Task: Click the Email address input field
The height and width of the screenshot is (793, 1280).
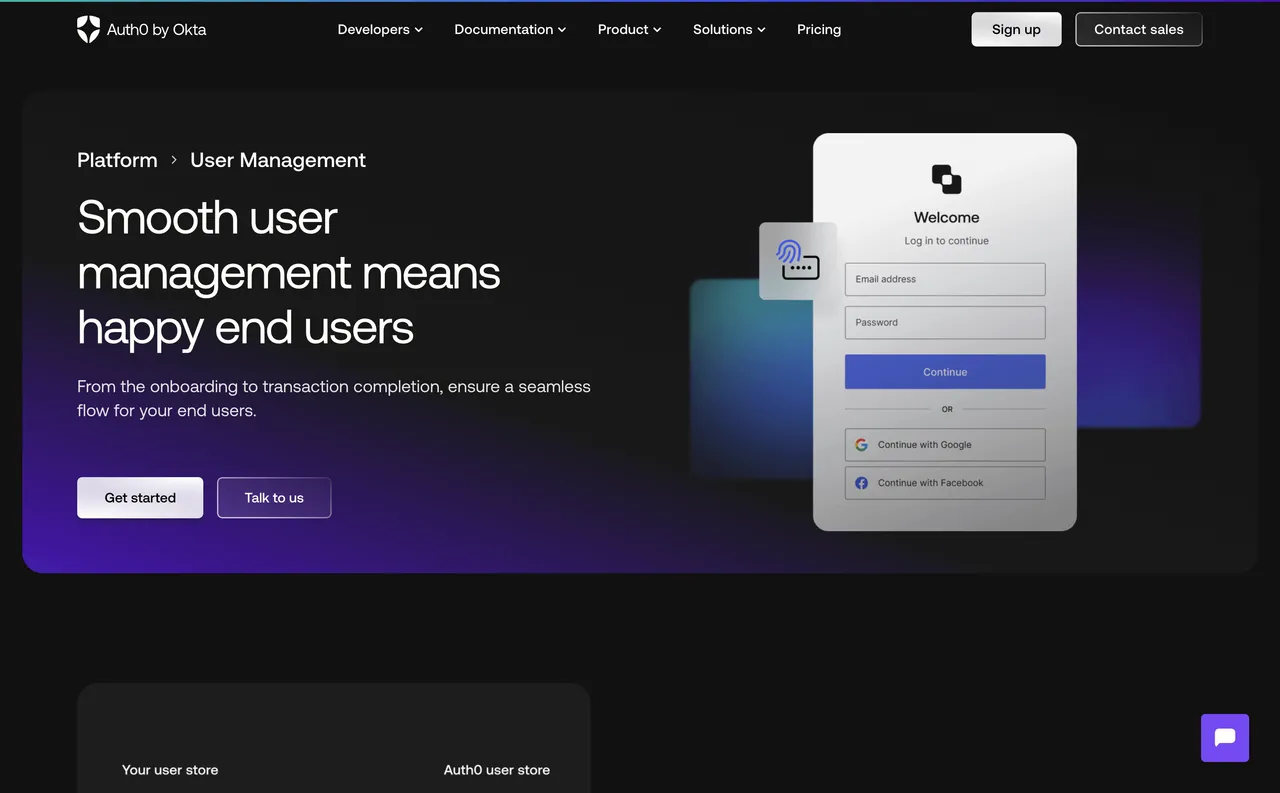Action: (944, 279)
